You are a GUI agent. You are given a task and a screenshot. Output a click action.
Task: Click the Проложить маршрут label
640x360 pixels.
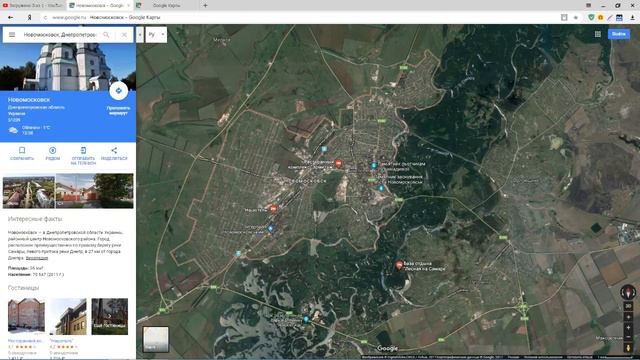[x=118, y=111]
